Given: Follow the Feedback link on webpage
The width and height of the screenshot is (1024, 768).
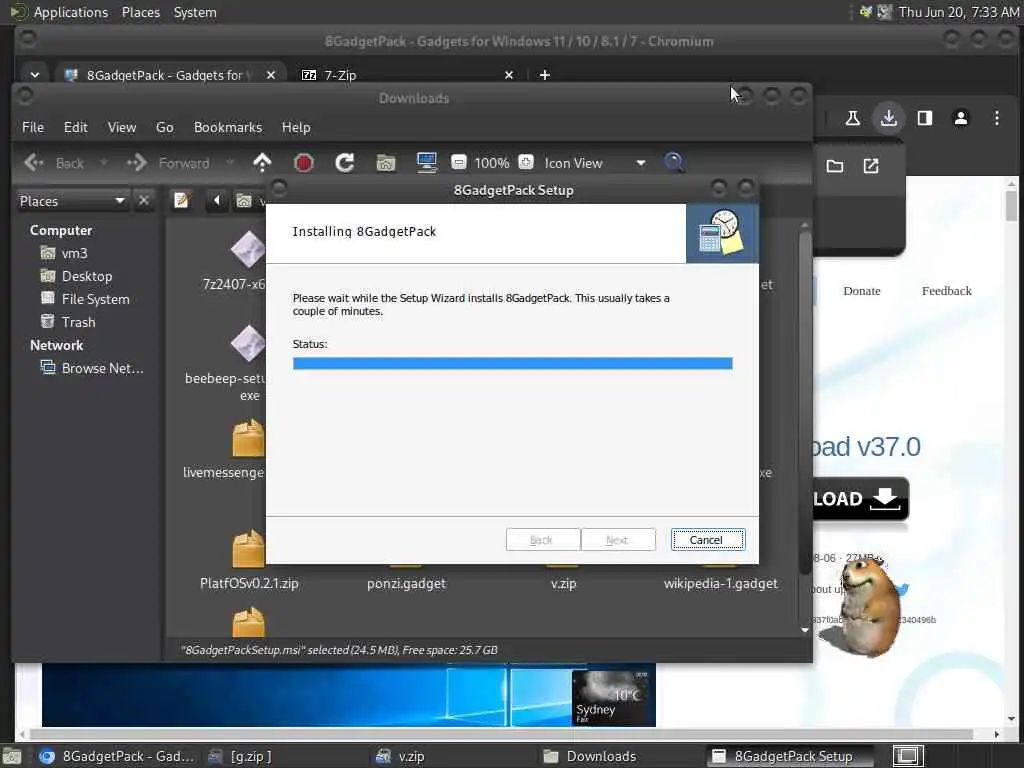Looking at the screenshot, I should [946, 291].
